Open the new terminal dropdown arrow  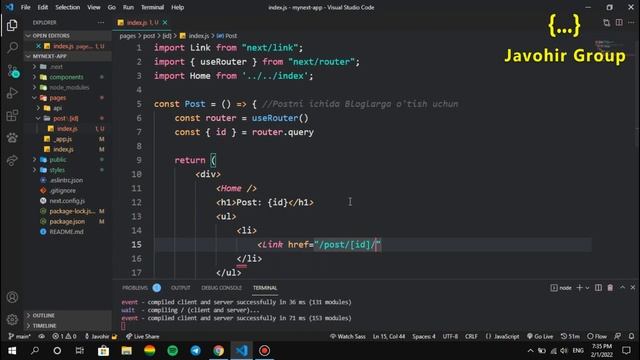(x=587, y=288)
